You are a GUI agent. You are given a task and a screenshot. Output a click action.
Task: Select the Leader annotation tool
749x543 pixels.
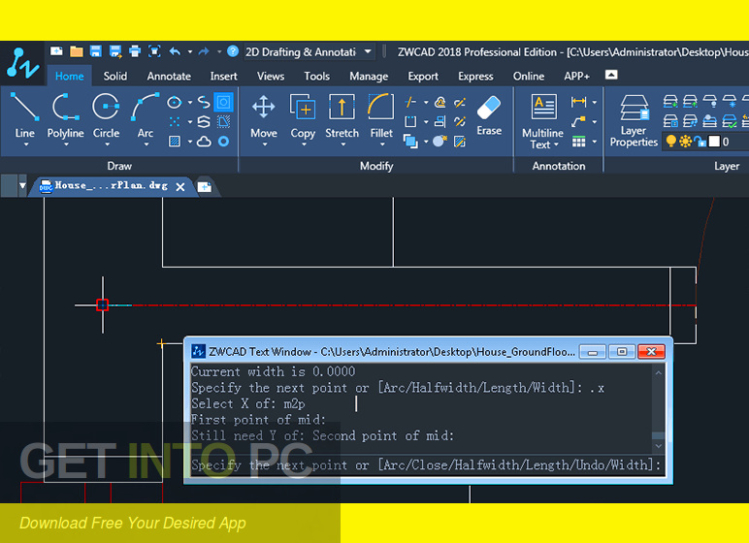(578, 121)
